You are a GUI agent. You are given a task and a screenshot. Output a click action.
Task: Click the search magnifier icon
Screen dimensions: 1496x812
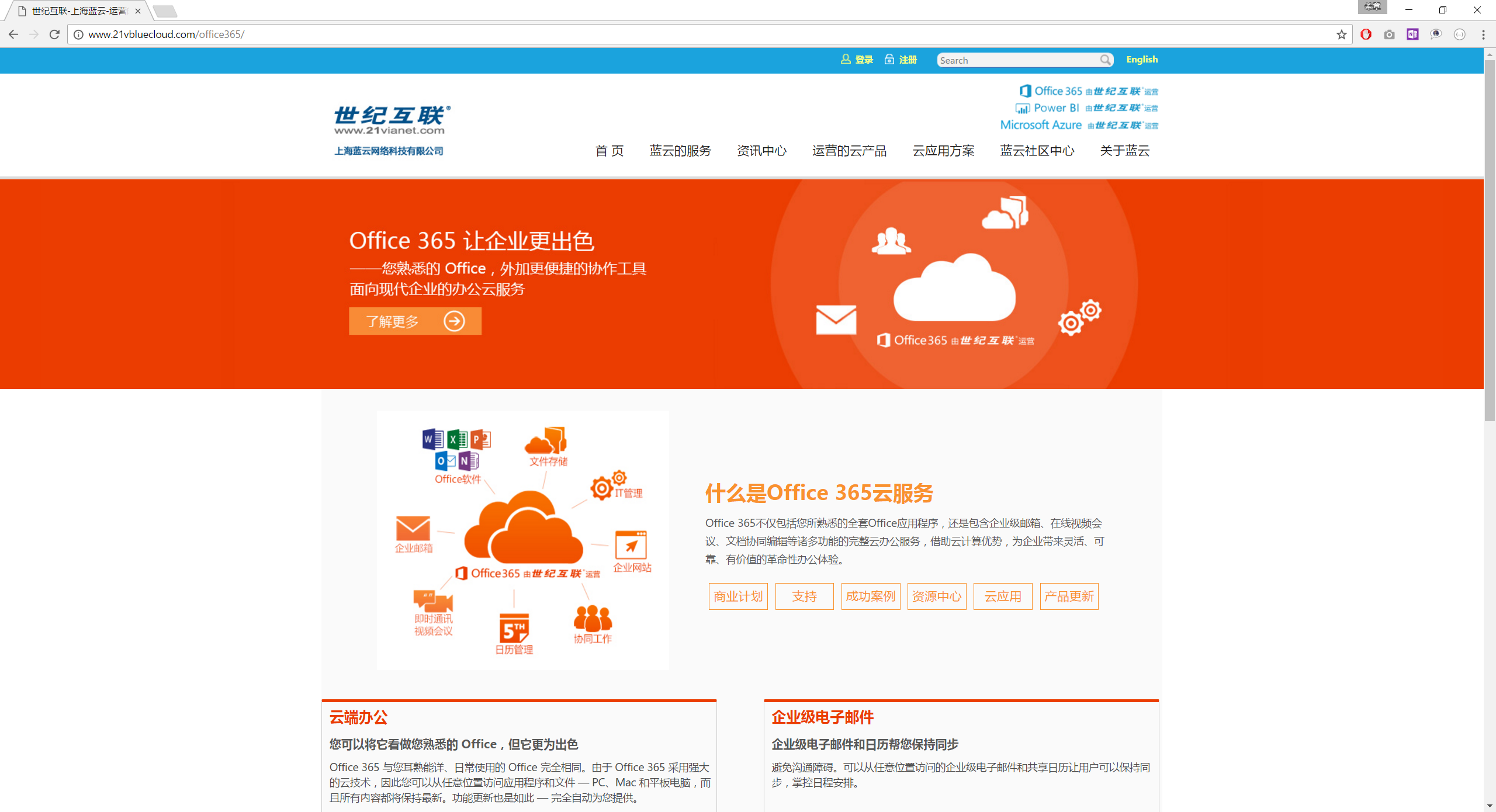1105,60
